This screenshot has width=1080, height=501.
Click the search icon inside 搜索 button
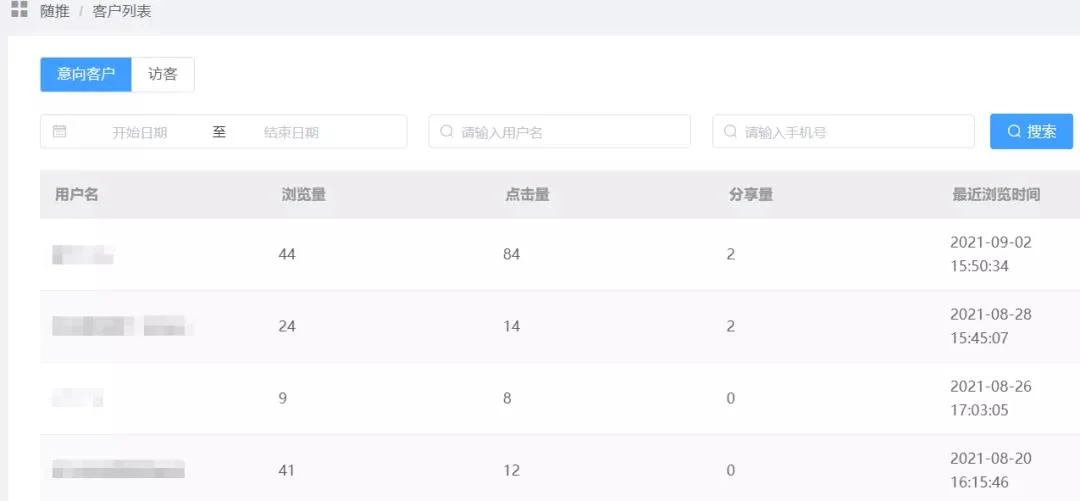click(x=1014, y=131)
